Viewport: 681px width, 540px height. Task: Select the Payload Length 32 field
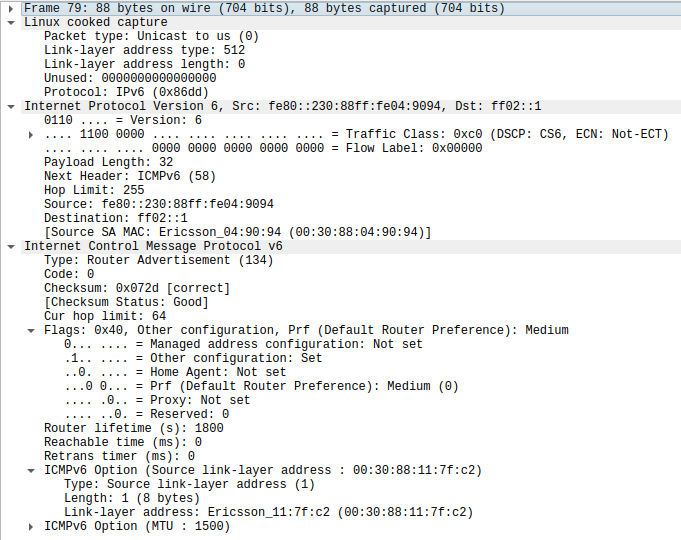click(108, 162)
